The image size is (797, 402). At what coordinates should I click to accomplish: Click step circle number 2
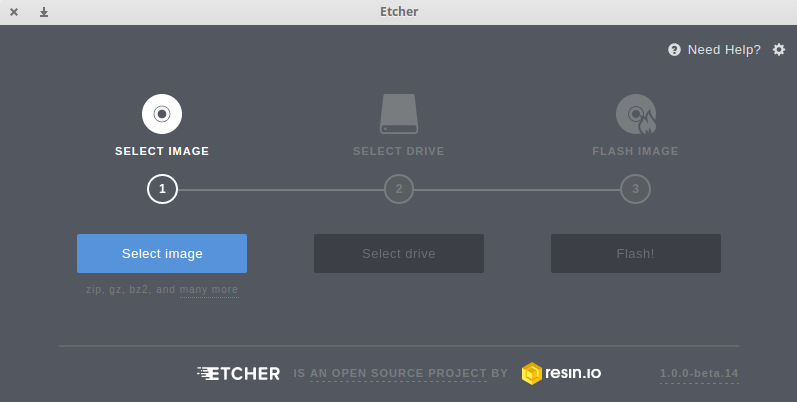pos(399,189)
